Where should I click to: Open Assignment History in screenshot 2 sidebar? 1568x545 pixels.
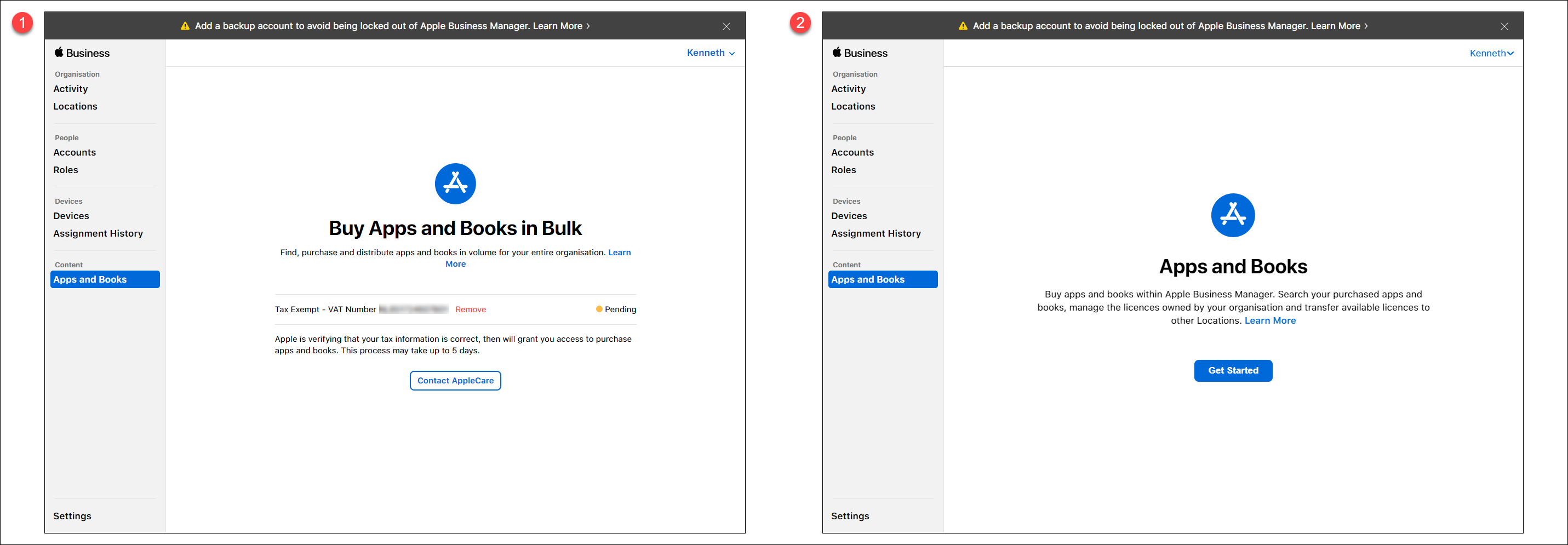pyautogui.click(x=875, y=233)
